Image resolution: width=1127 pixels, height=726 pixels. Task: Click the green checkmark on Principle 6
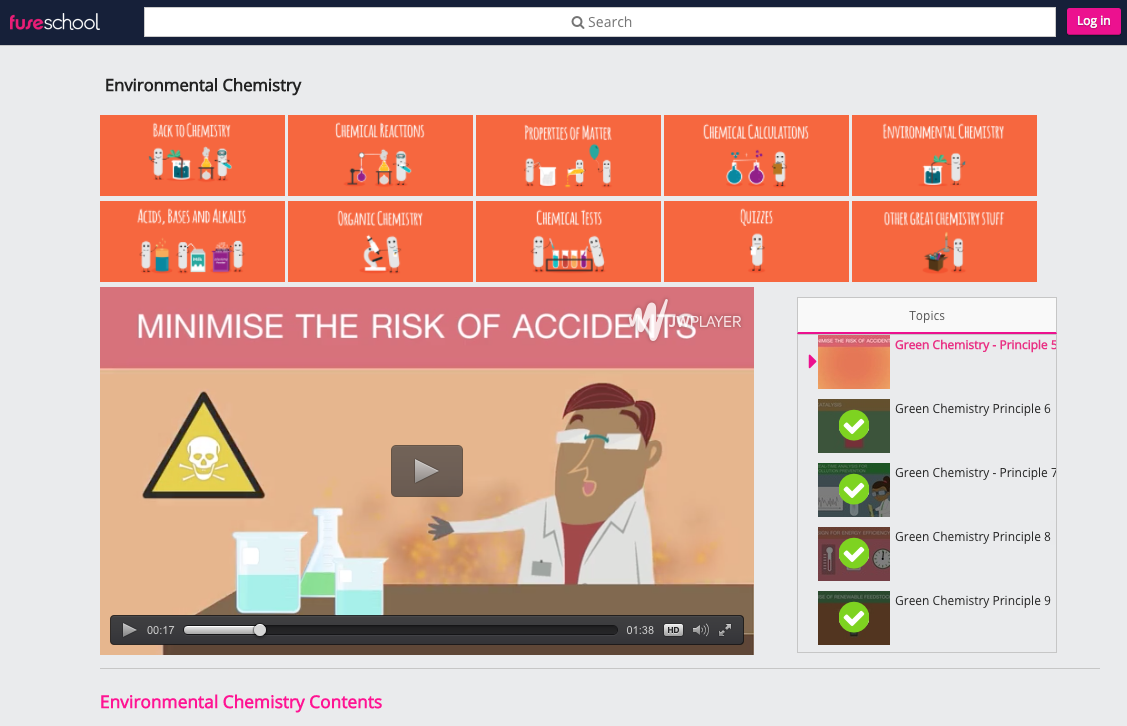853,425
